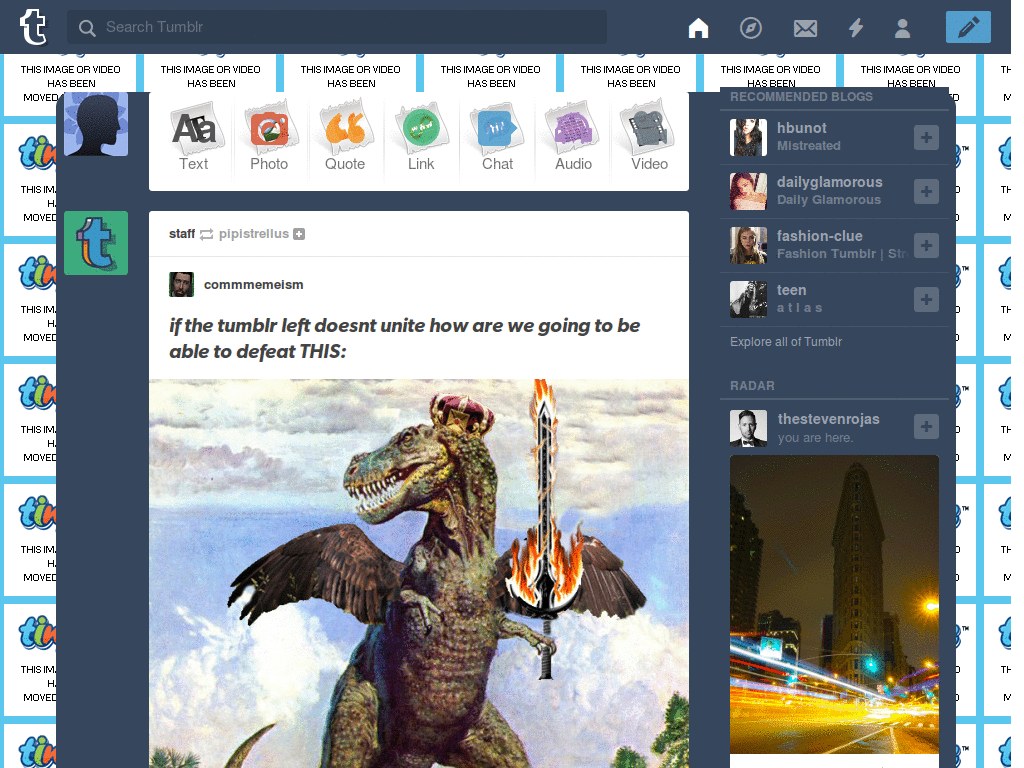Click your silhouette user avatar
This screenshot has width=1024, height=768.
coord(96,124)
